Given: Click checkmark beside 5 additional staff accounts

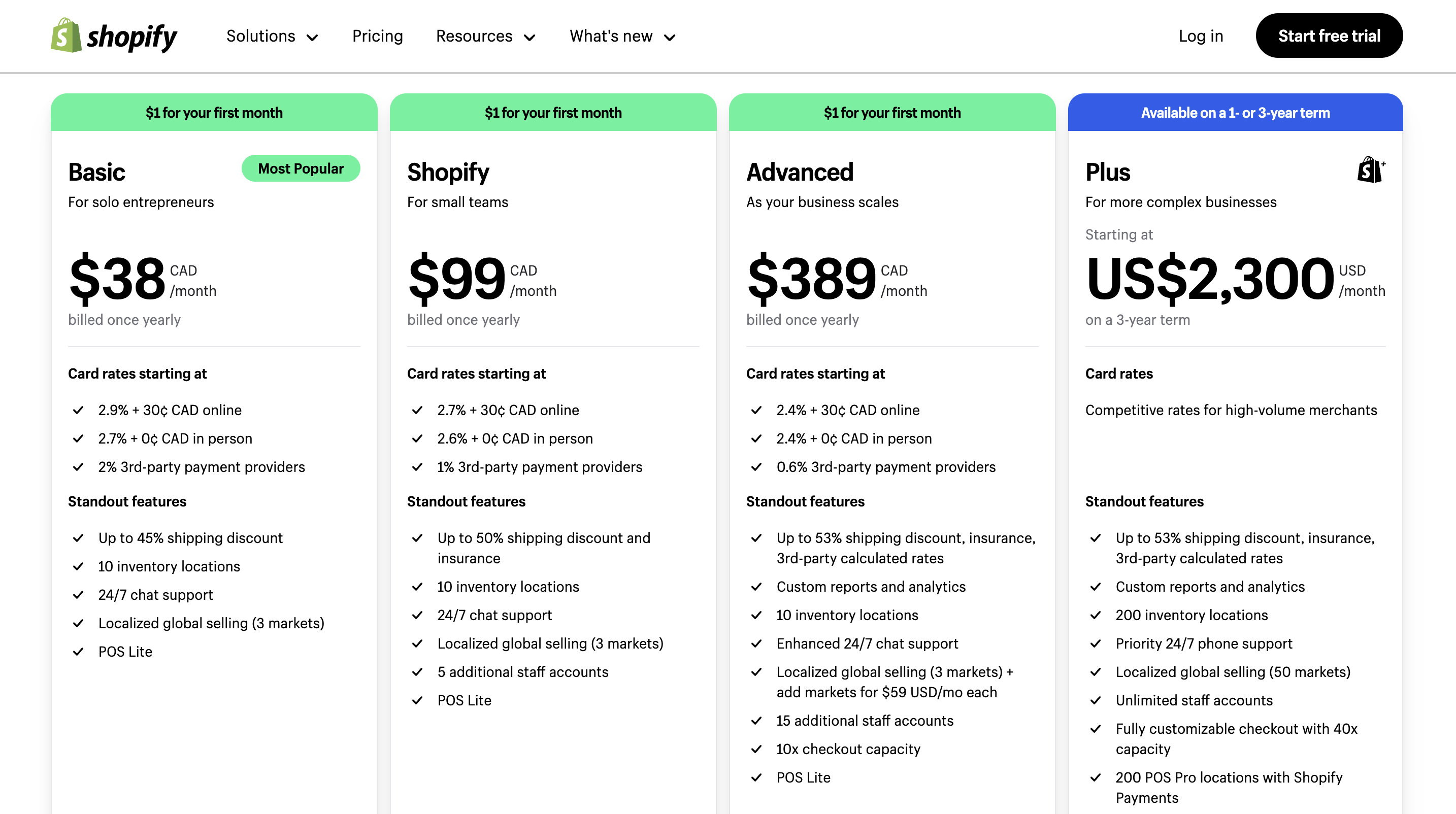Looking at the screenshot, I should point(418,672).
